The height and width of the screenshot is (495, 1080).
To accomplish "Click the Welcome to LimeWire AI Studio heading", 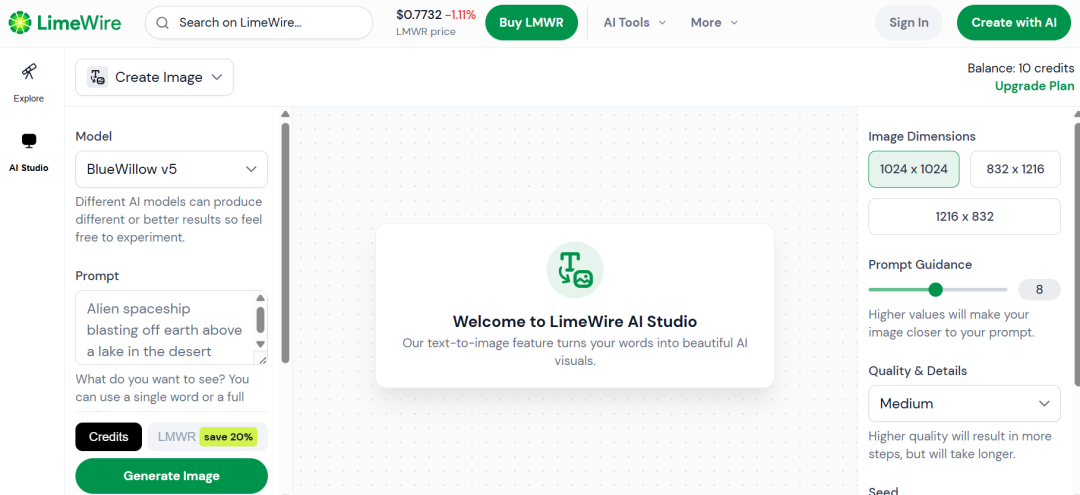I will point(575,322).
